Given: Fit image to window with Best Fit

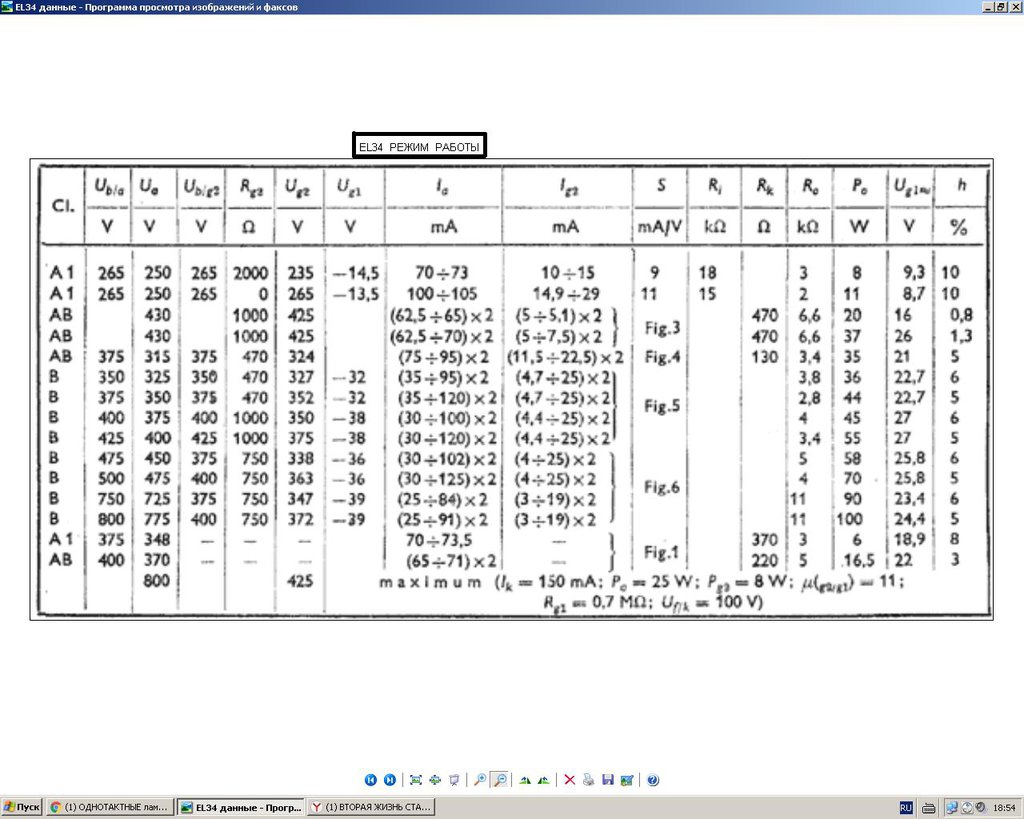Looking at the screenshot, I should tap(415, 780).
